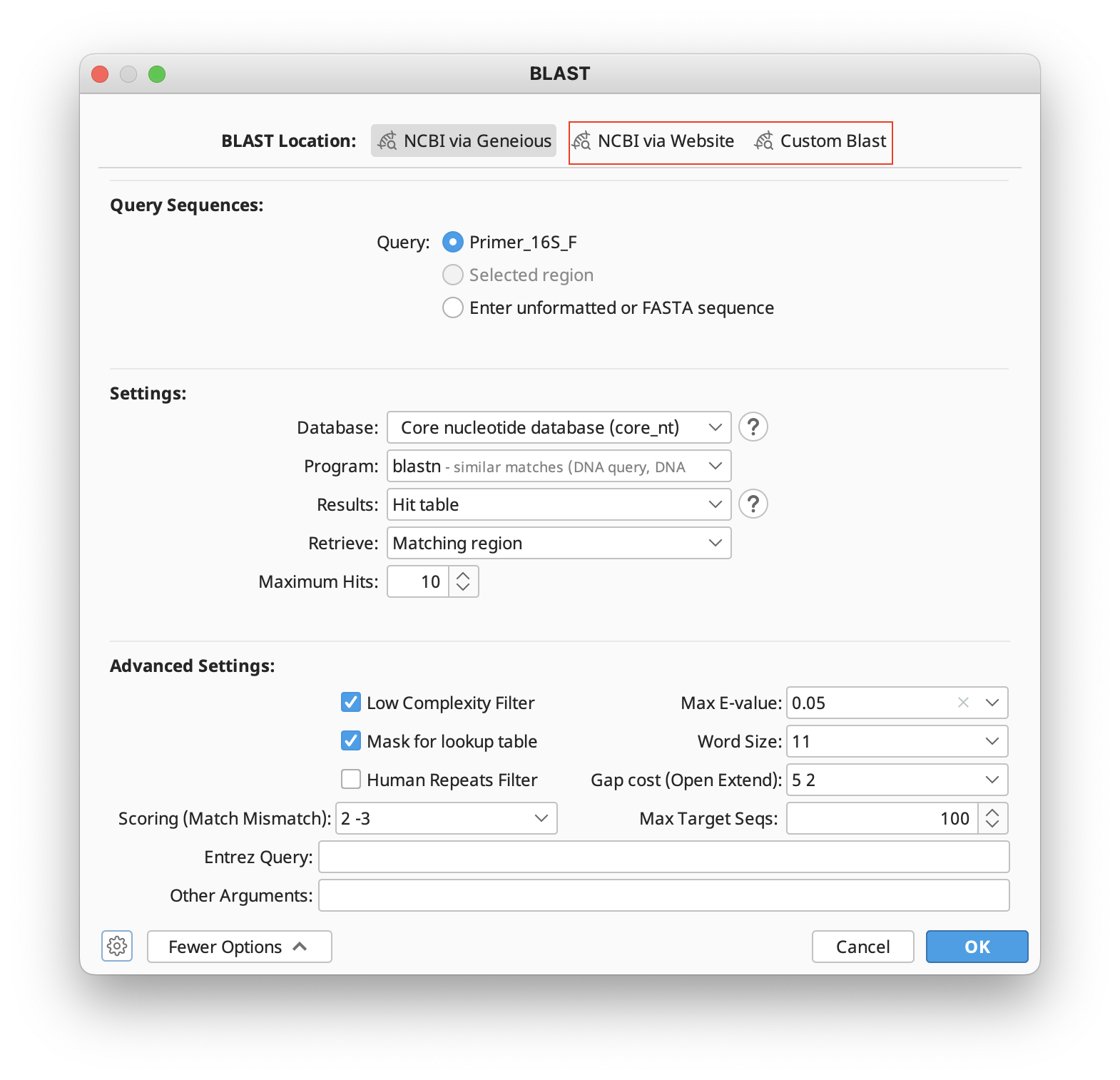
Task: Collapse advanced settings with Fewer Options
Action: tap(239, 947)
